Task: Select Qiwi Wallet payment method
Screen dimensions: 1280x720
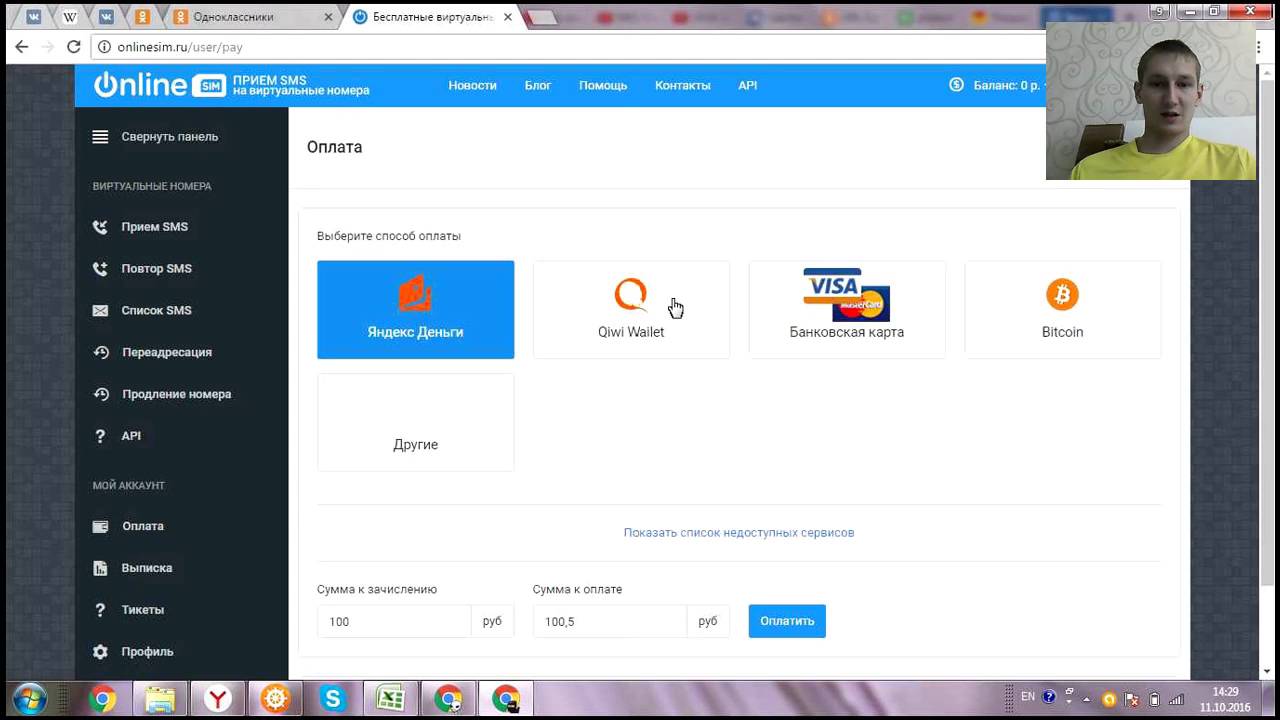Action: [x=631, y=310]
